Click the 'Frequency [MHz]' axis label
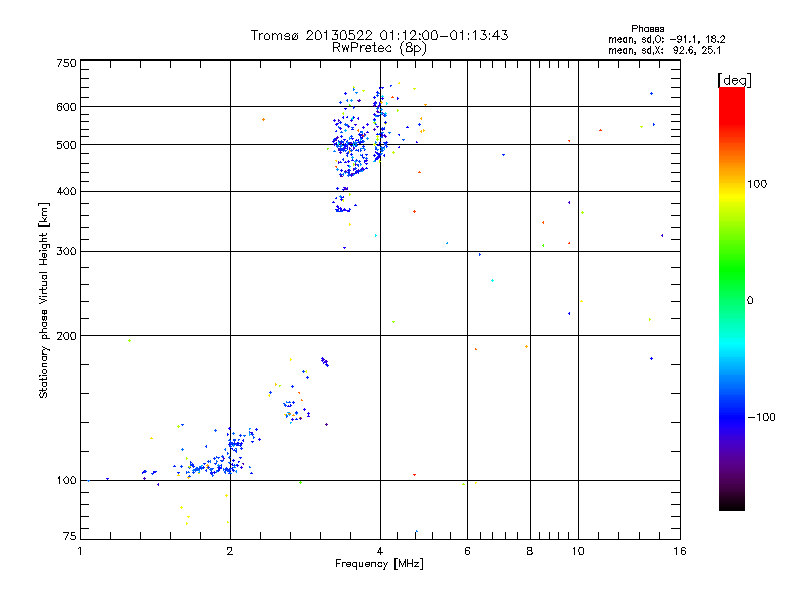The image size is (800, 600). [x=379, y=564]
